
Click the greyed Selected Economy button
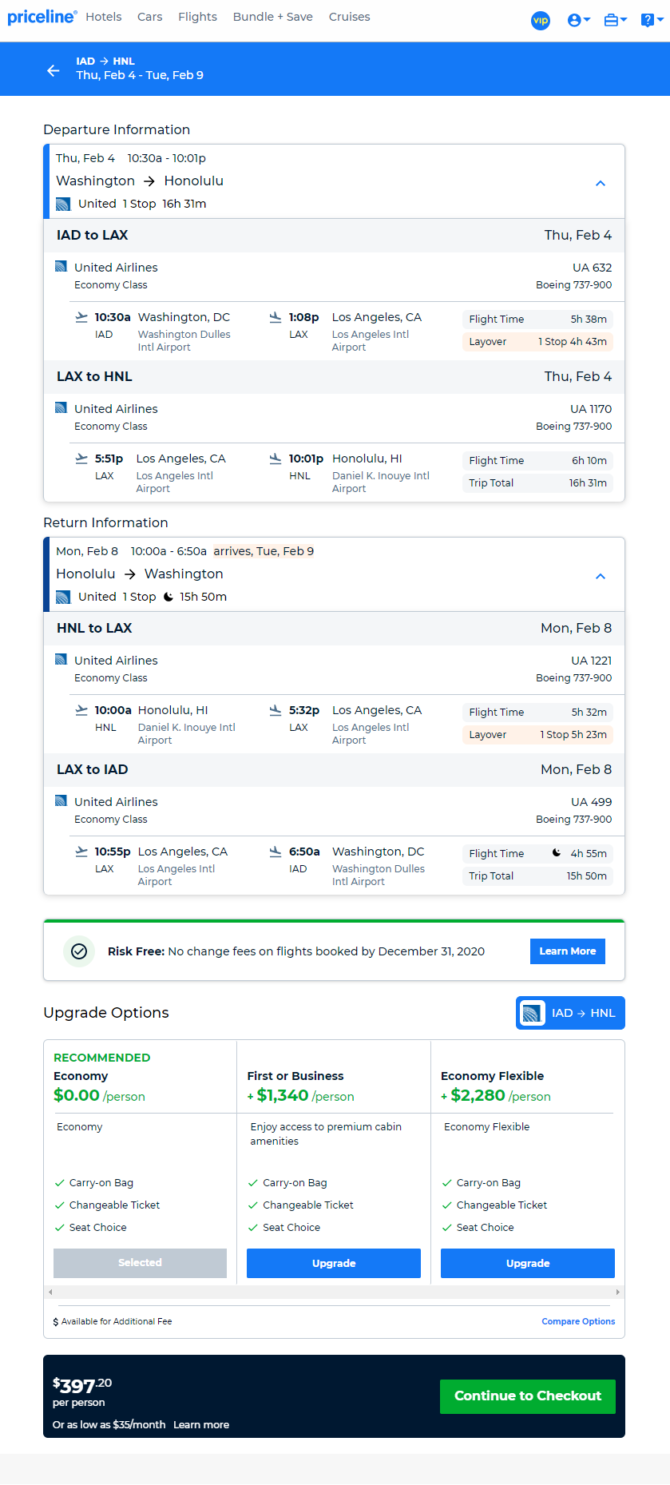click(140, 1263)
